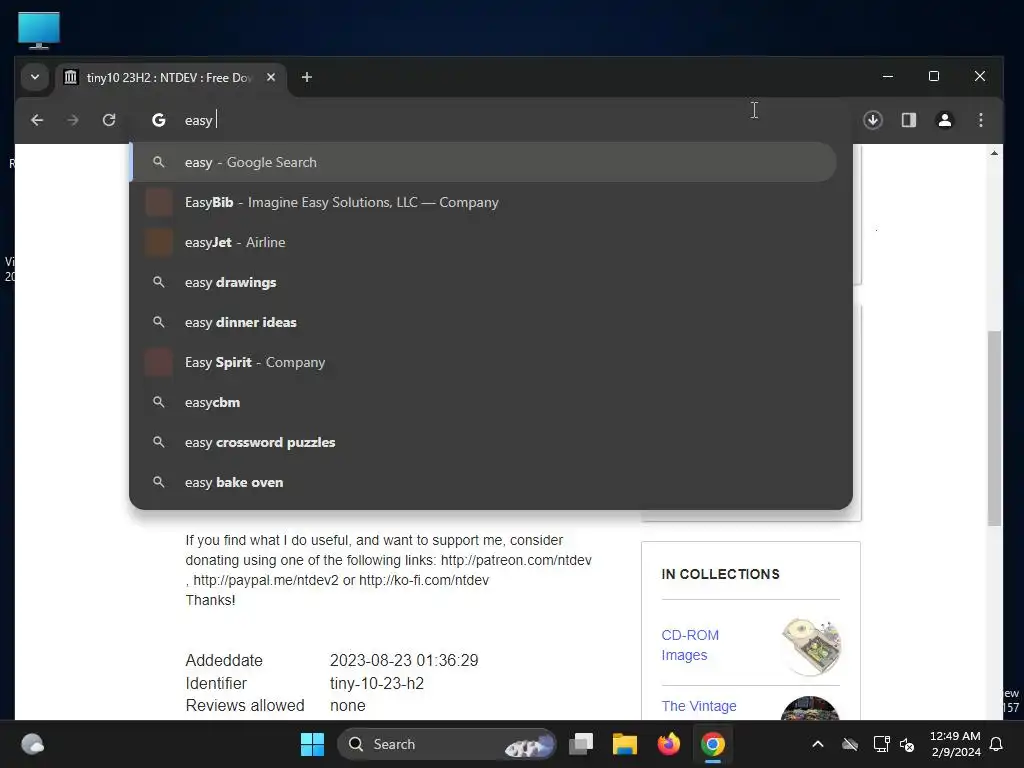Select the easyJet Airline suggestion
The image size is (1024, 768).
pyautogui.click(x=483, y=242)
